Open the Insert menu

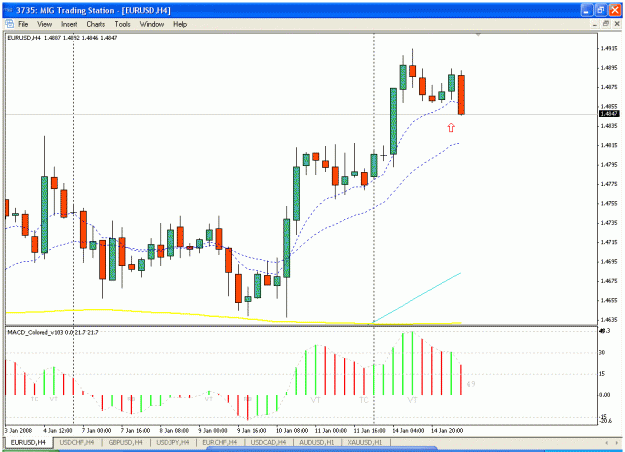[x=69, y=24]
